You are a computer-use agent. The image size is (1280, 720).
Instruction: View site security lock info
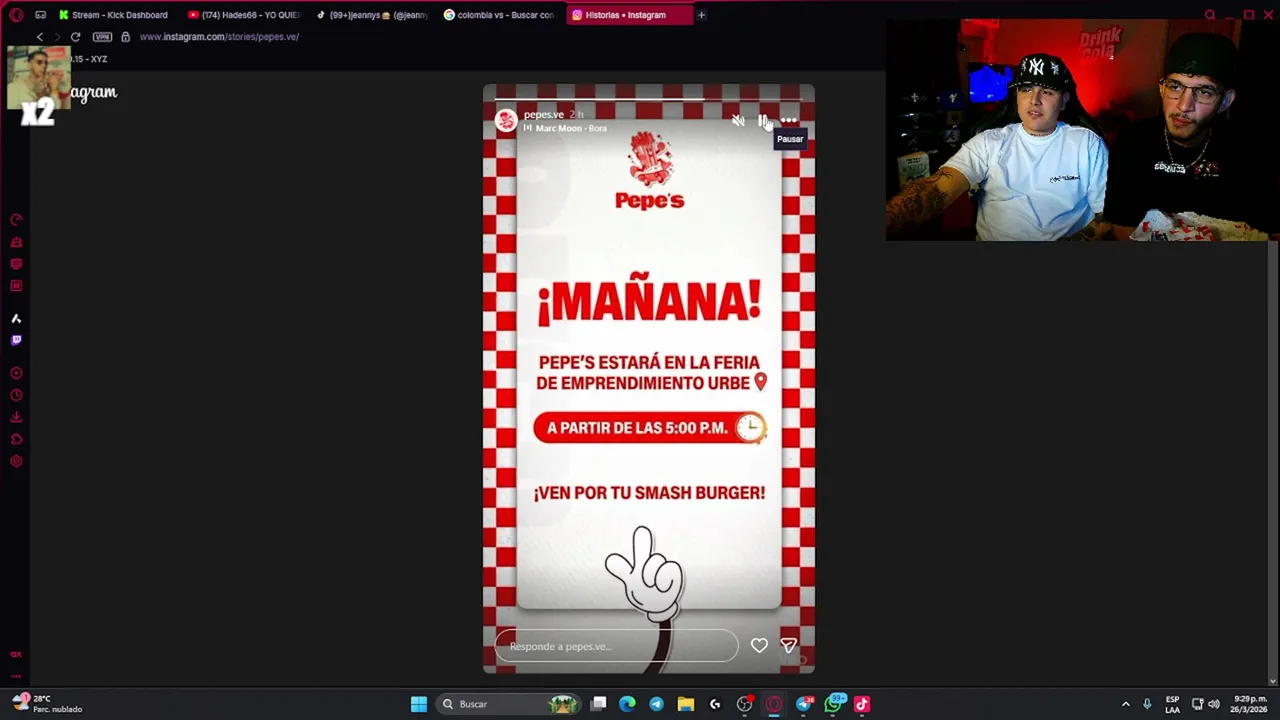pyautogui.click(x=125, y=37)
